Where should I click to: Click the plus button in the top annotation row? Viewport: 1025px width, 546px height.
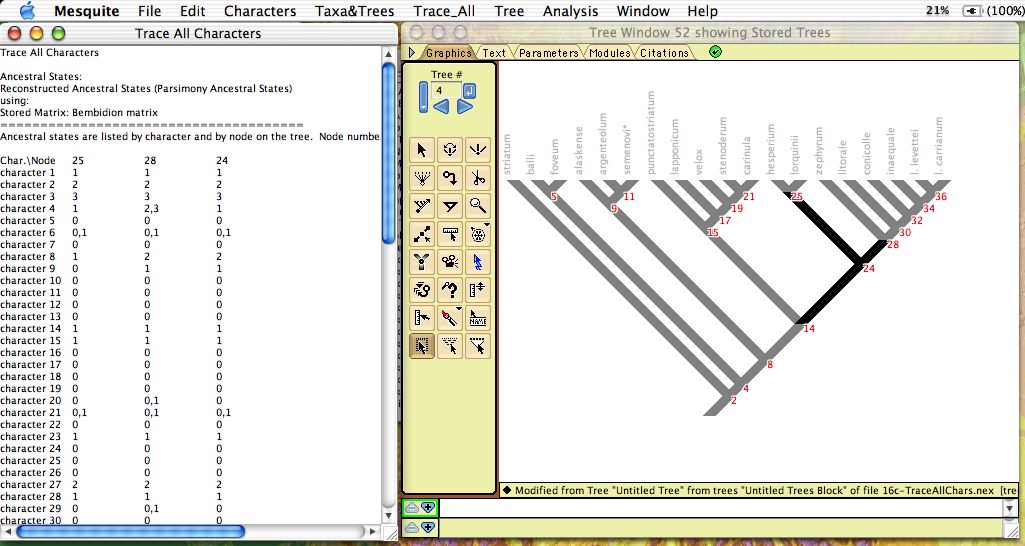[x=428, y=508]
